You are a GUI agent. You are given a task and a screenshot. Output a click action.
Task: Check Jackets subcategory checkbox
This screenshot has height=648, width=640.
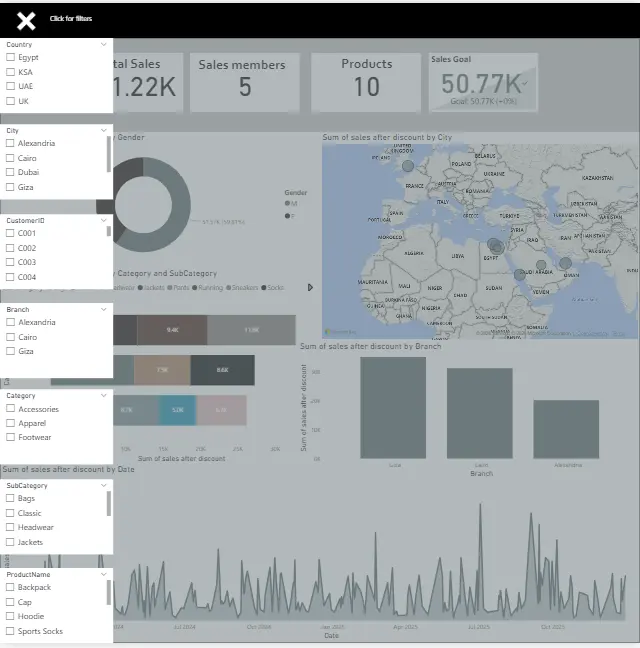click(10, 542)
